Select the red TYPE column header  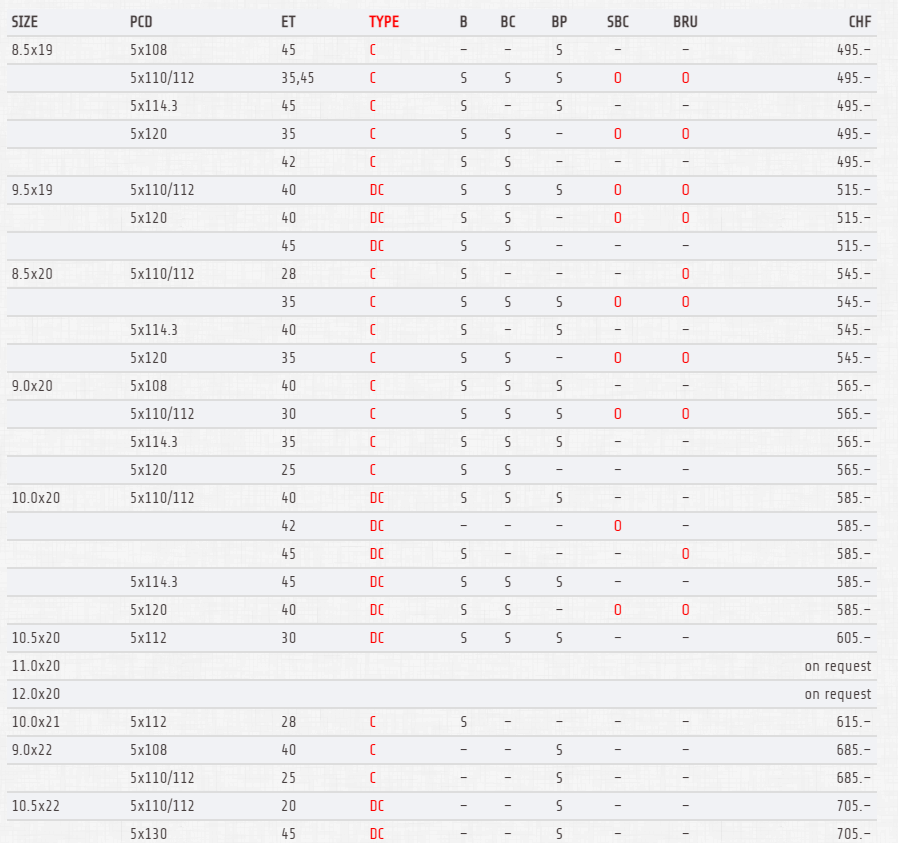click(x=383, y=22)
